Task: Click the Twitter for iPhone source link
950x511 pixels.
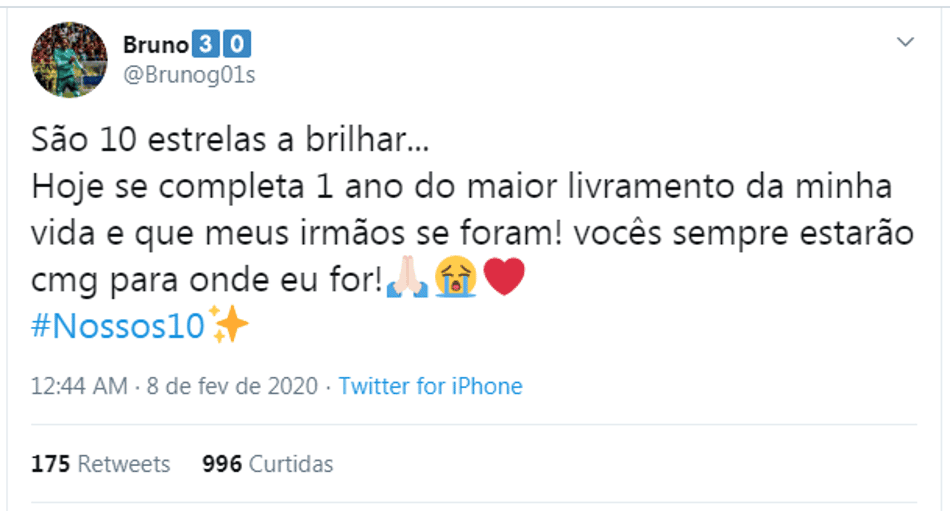Action: point(430,386)
